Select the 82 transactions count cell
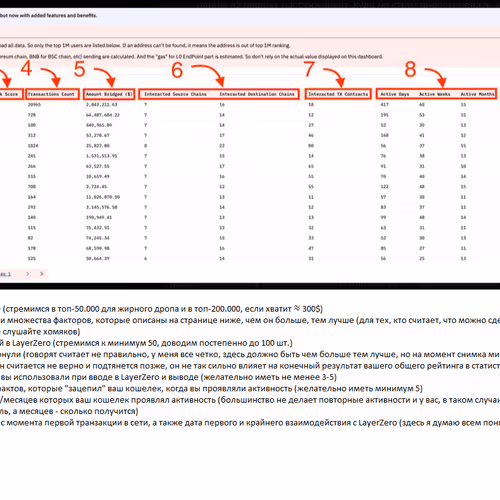The width and height of the screenshot is (500, 500). (30, 238)
